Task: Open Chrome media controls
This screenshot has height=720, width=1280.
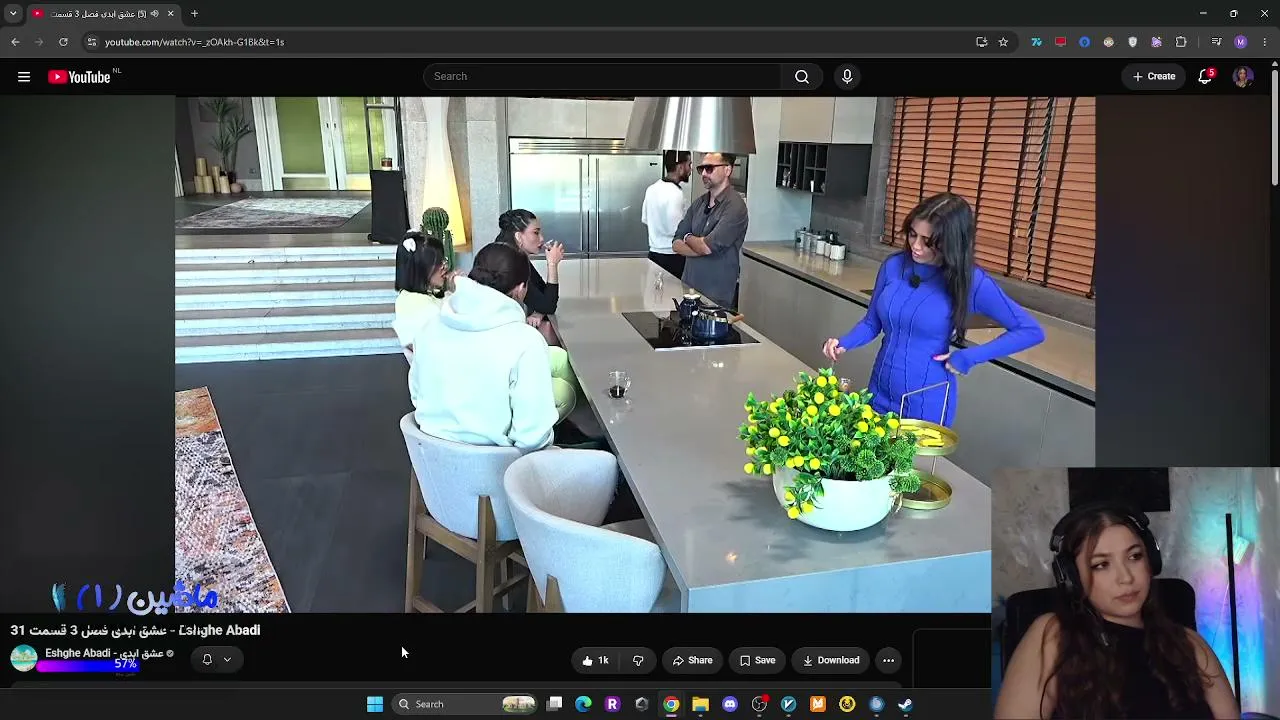Action: [x=1216, y=42]
